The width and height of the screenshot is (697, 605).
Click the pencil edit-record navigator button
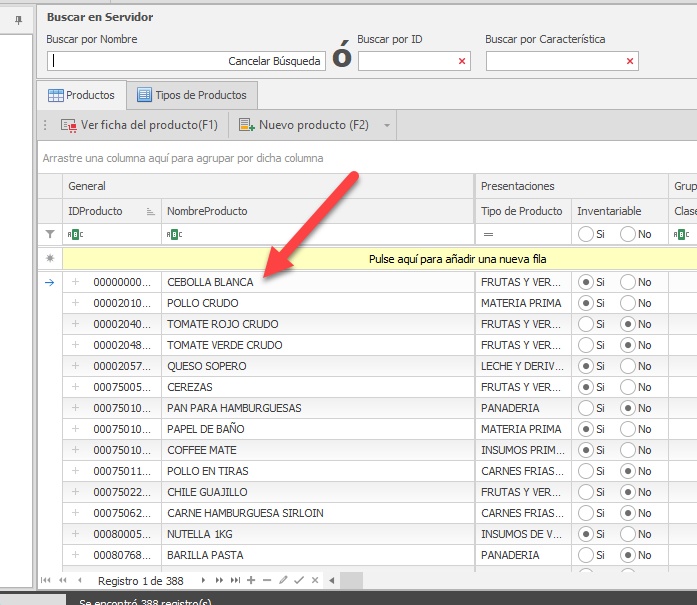pos(283,580)
